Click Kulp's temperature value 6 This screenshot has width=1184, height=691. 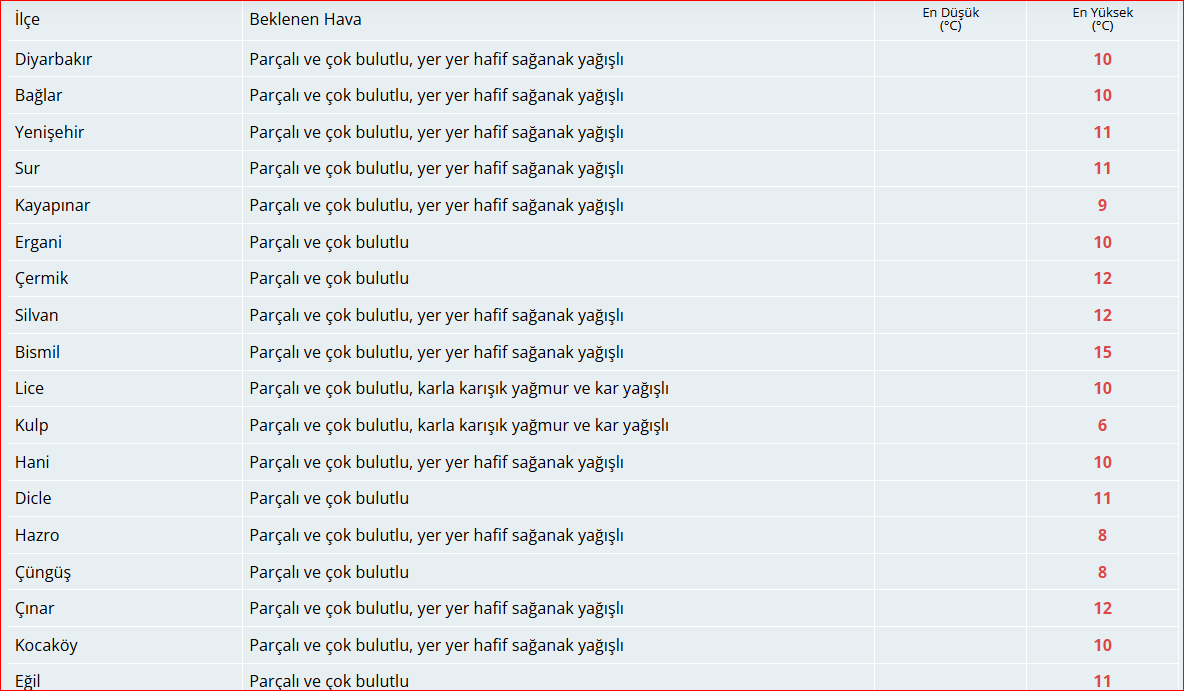pyautogui.click(x=1102, y=425)
